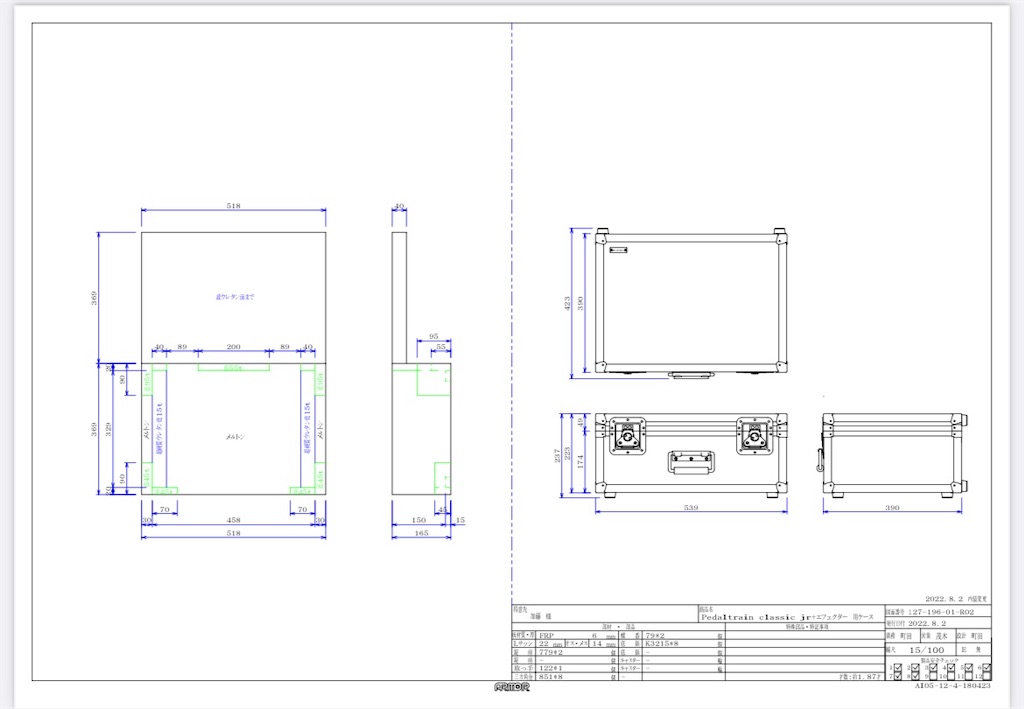
Task: Select the '40' dimension above the lid side section
Action: pyautogui.click(x=399, y=206)
